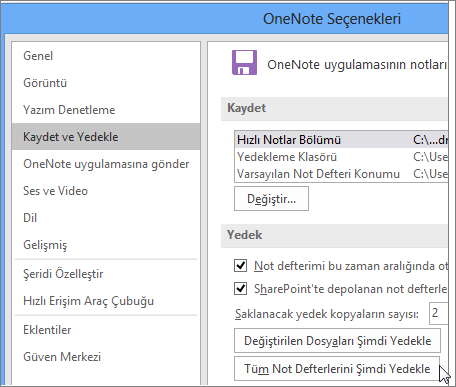456x387 pixels.
Task: Click the backup copies count field
Action: point(438,313)
